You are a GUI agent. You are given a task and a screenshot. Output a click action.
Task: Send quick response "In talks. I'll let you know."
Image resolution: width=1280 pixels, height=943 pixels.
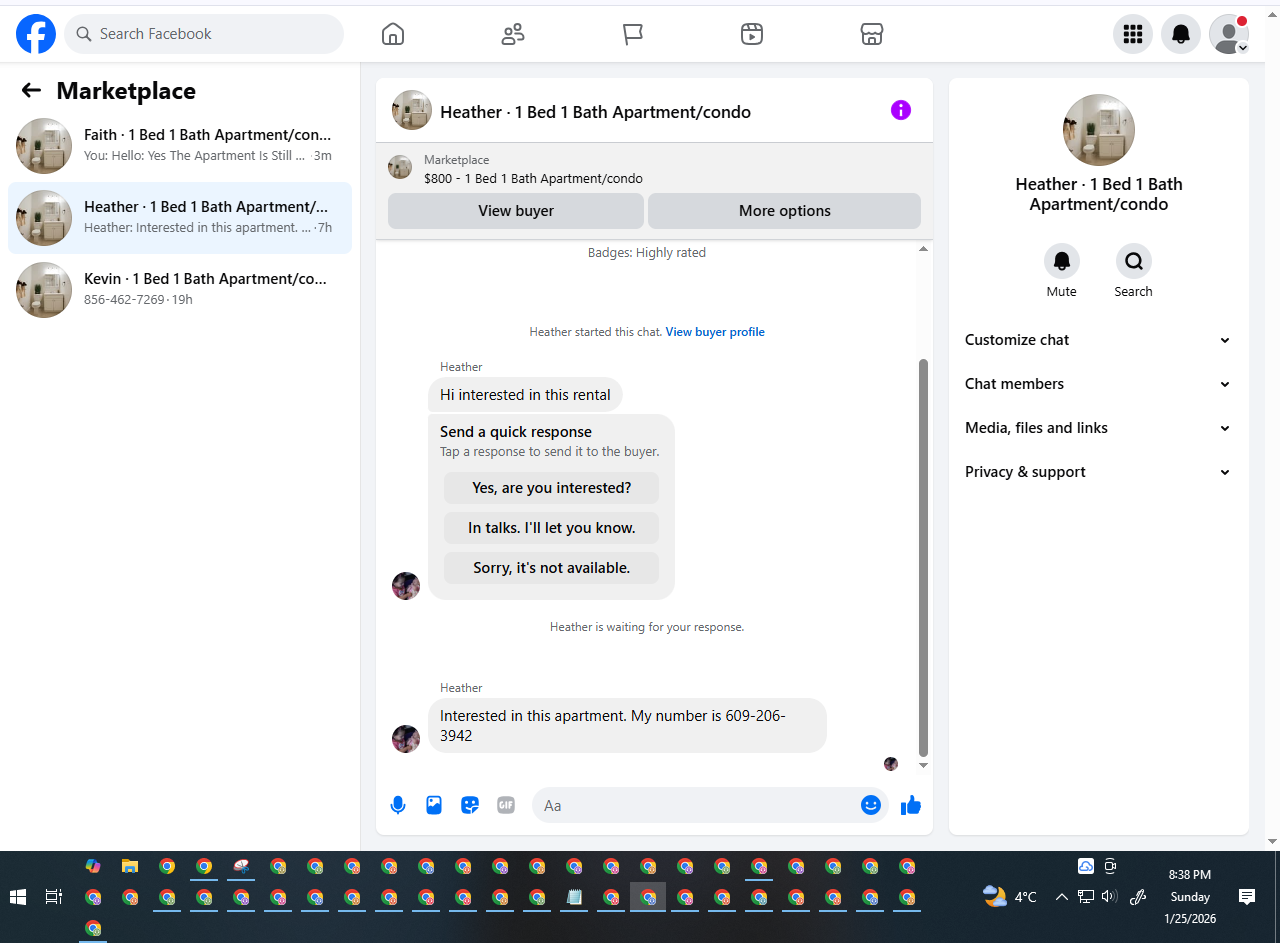click(x=552, y=528)
